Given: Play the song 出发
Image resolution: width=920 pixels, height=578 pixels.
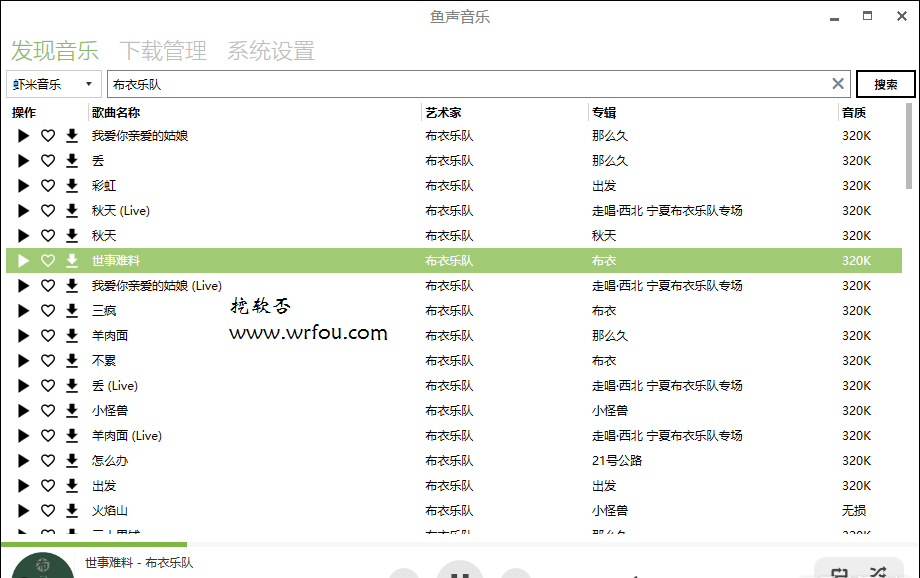Looking at the screenshot, I should 23,486.
